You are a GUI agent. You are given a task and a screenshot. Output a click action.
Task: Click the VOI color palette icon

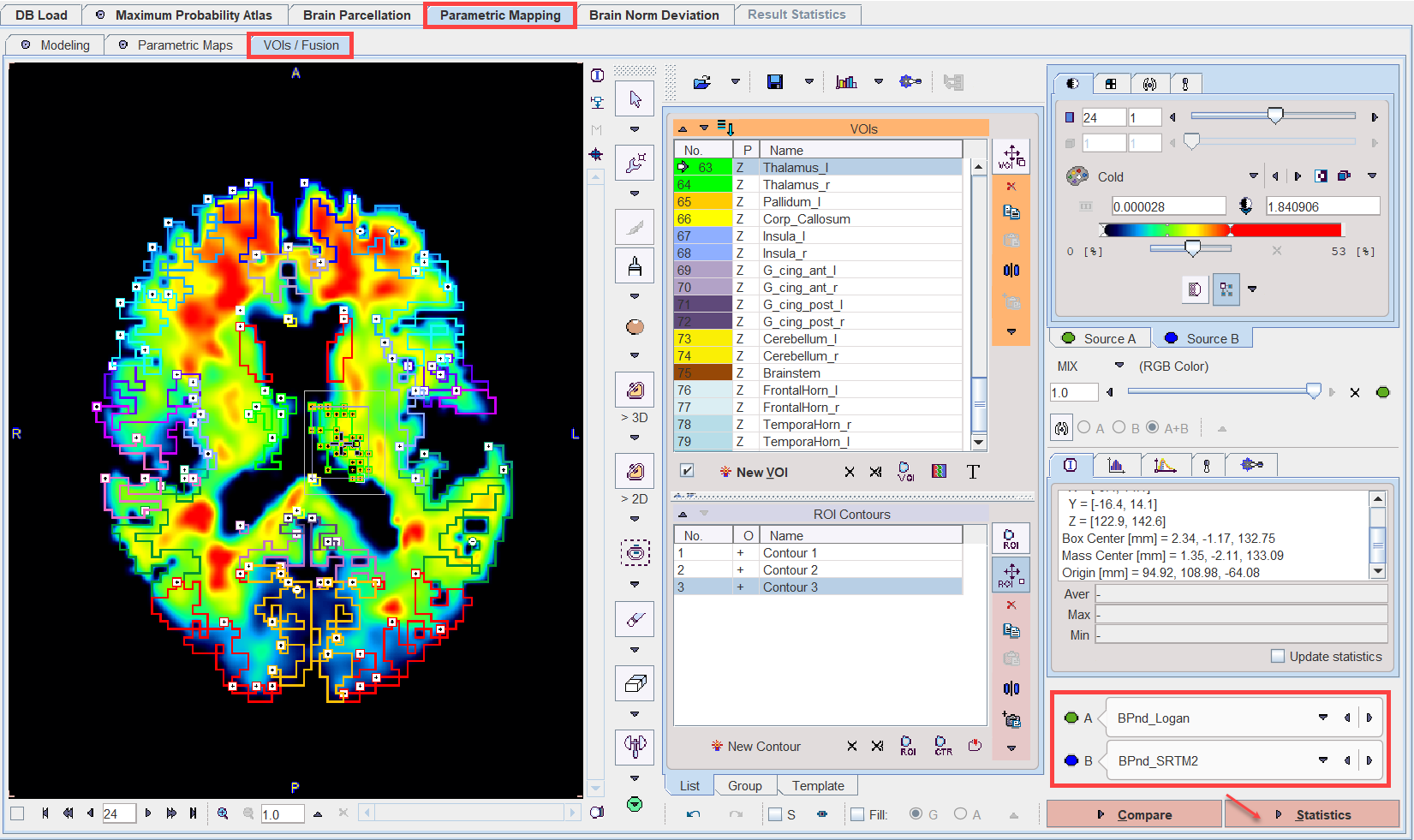[x=940, y=472]
